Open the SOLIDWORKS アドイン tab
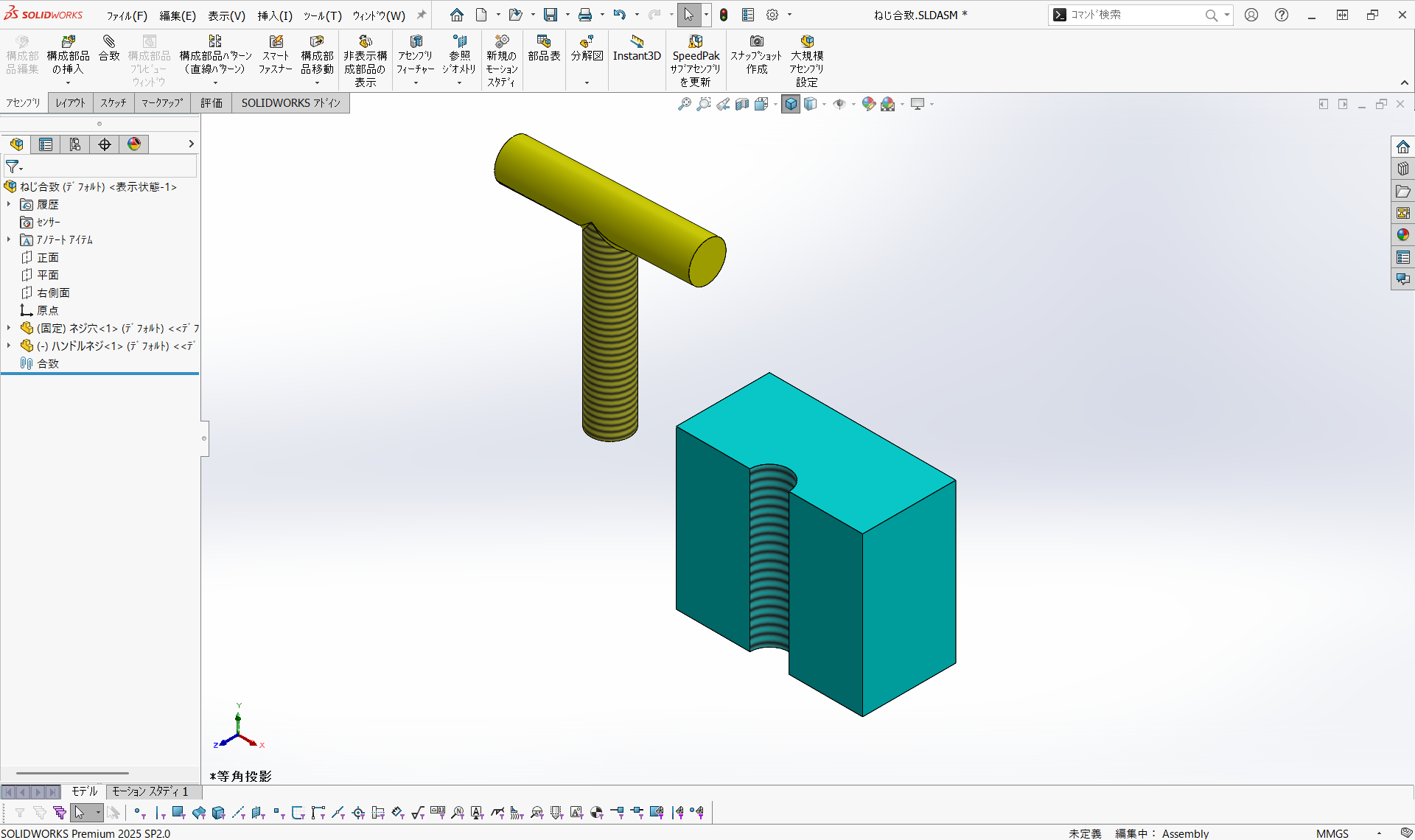The width and height of the screenshot is (1415, 840). pyautogui.click(x=291, y=103)
